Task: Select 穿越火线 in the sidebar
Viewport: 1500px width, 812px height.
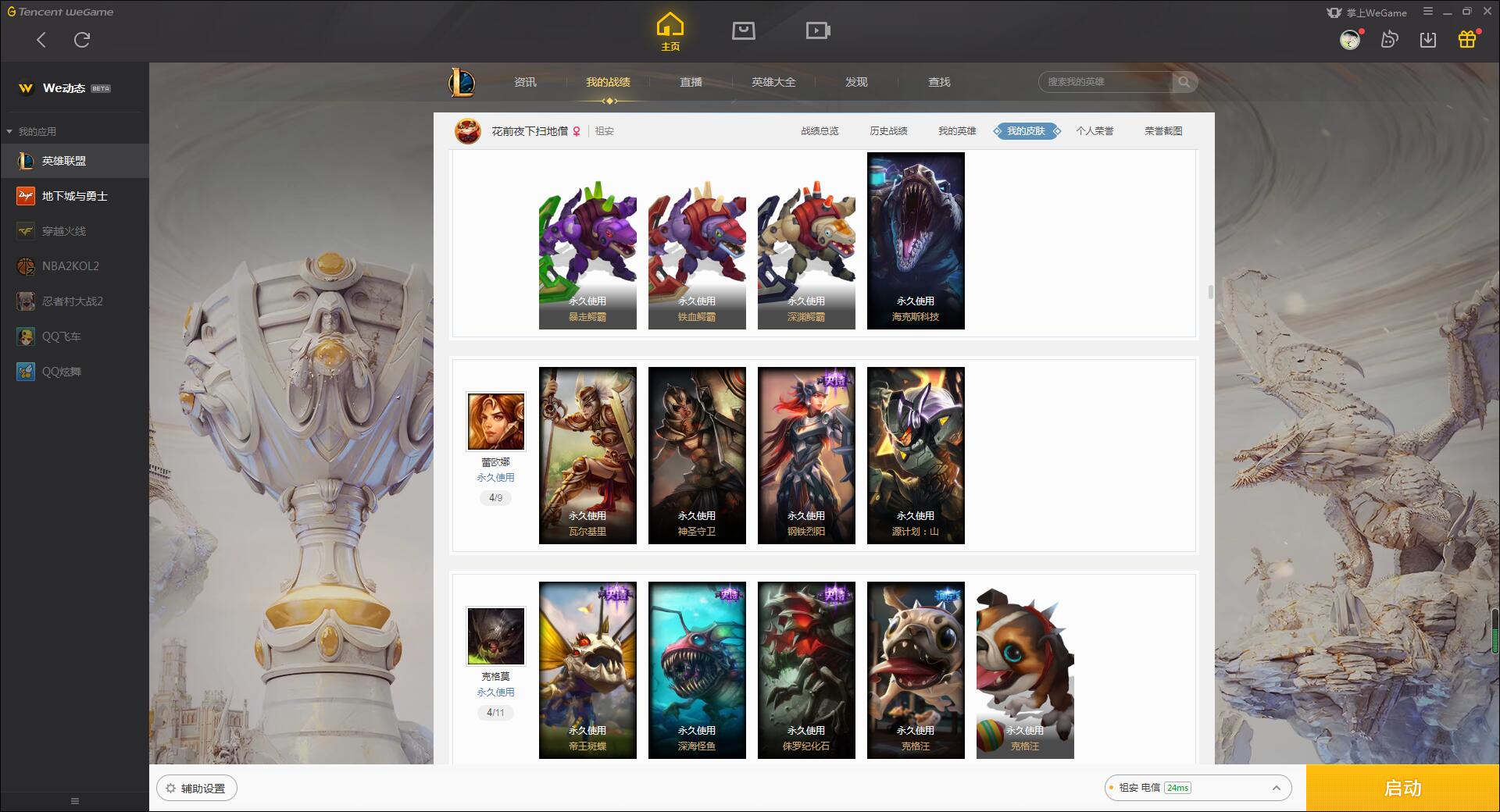Action: (74, 231)
